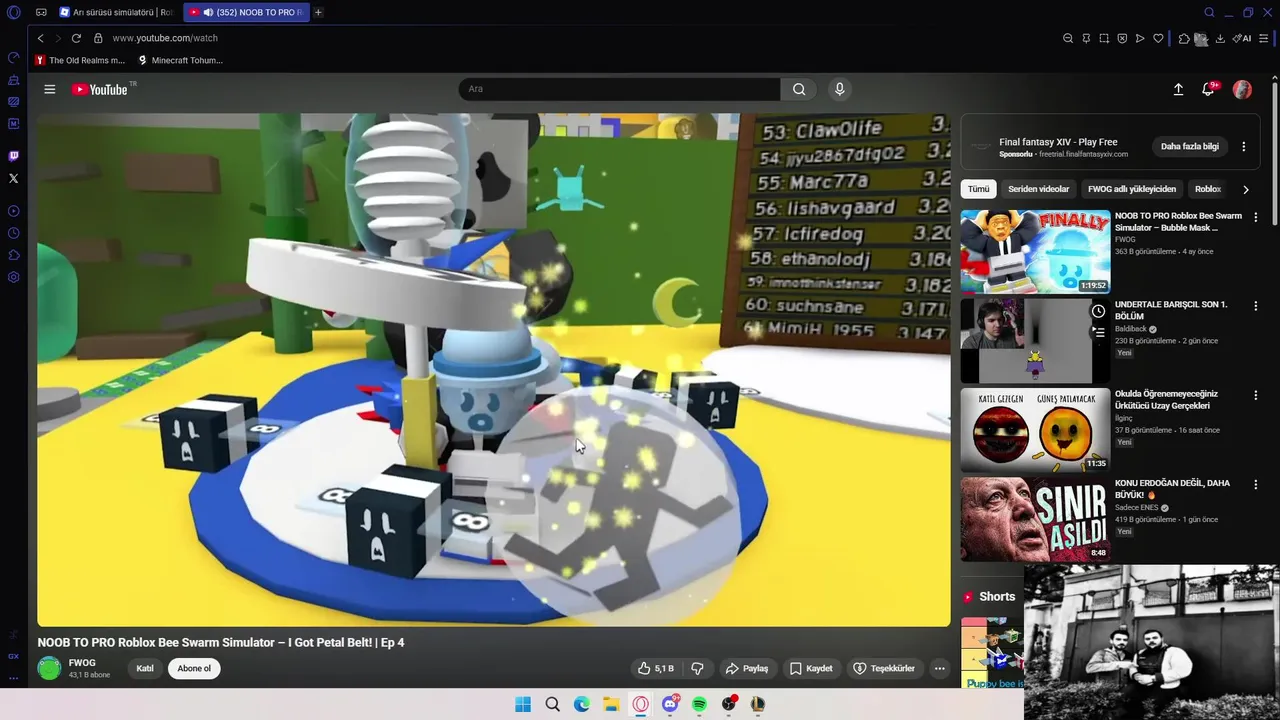Open a new browser tab

click(318, 13)
